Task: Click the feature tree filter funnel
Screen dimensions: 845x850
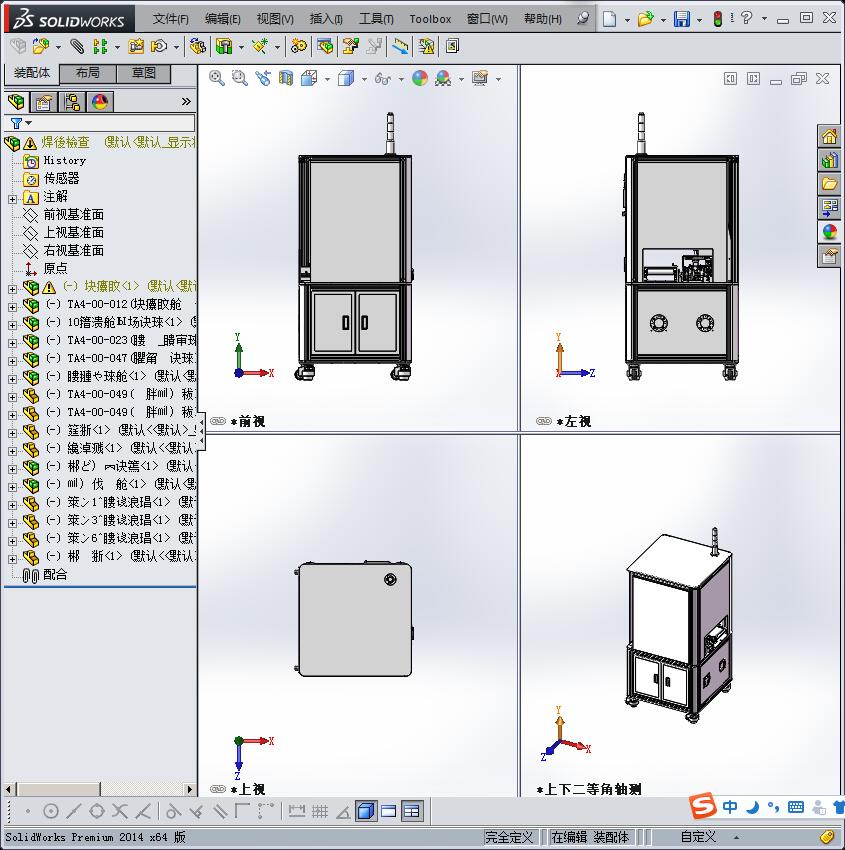Action: click(16, 124)
